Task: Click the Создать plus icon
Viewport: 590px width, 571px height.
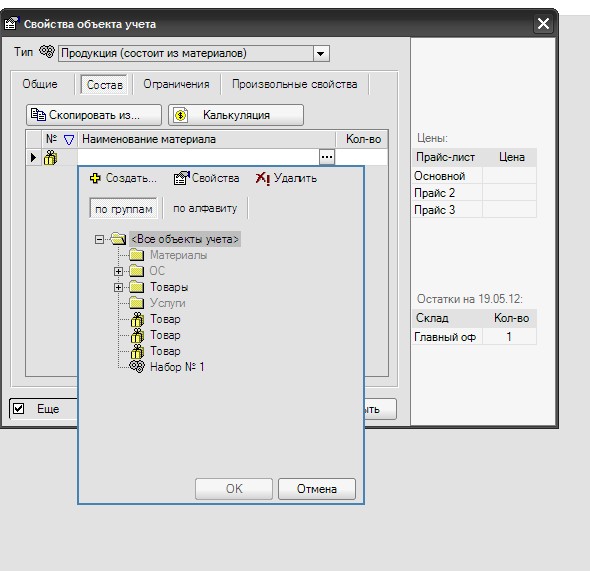Action: pos(95,178)
